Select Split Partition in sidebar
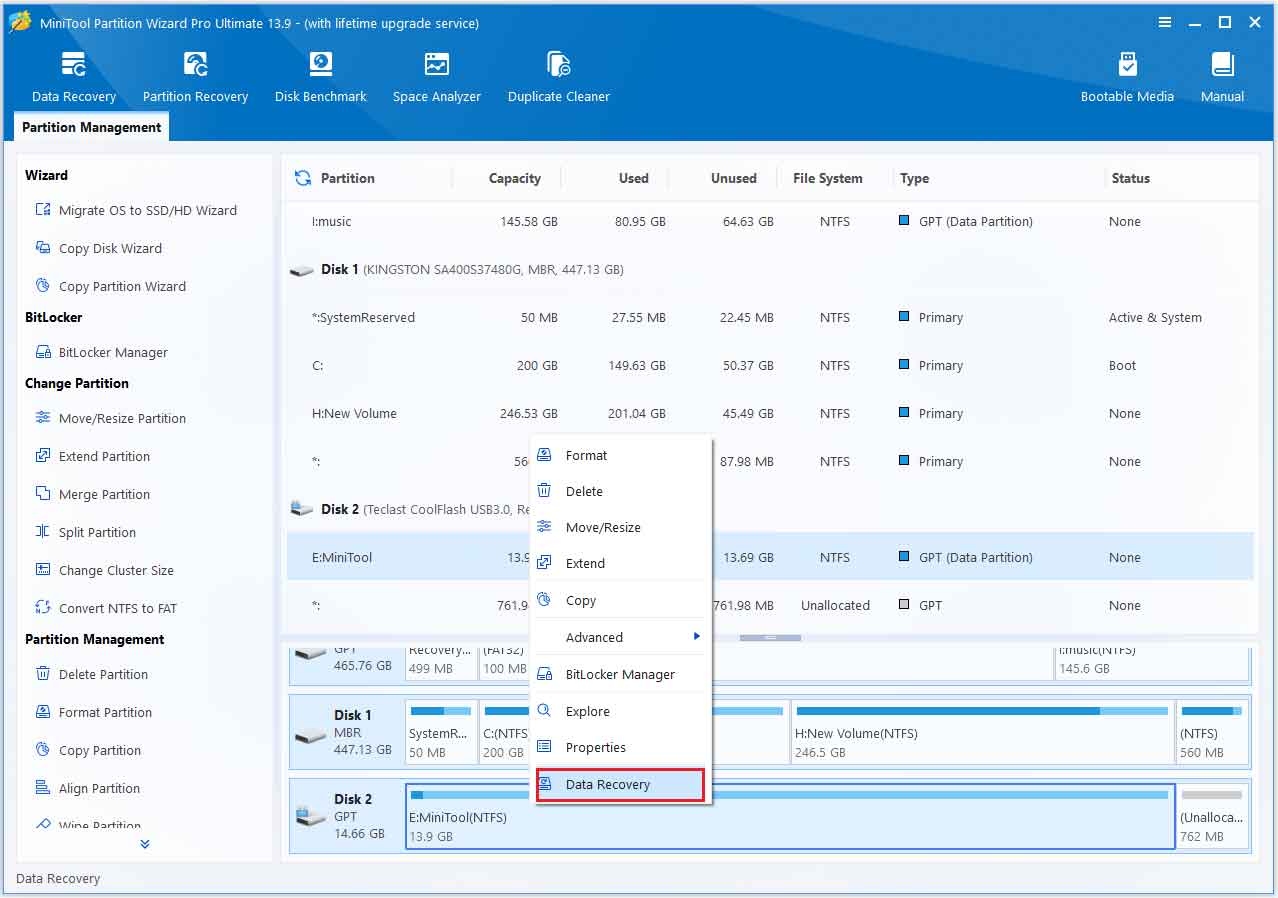The height and width of the screenshot is (898, 1278). (85, 532)
